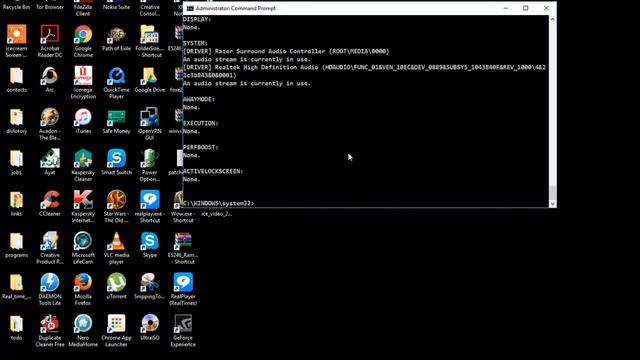Open the contacts folder on the desktop
Image resolution: width=640 pixels, height=360 pixels.
tap(16, 76)
